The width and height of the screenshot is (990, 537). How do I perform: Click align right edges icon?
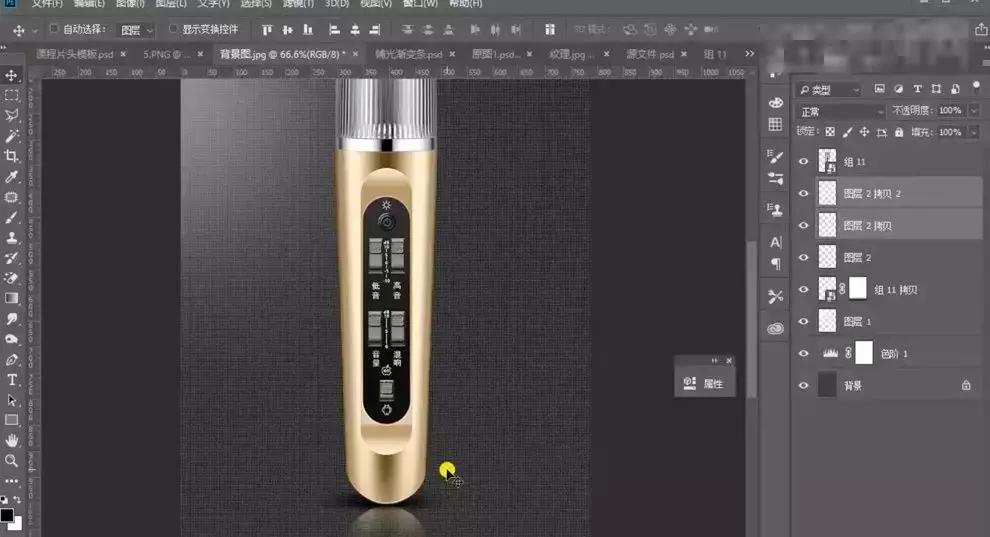375,30
